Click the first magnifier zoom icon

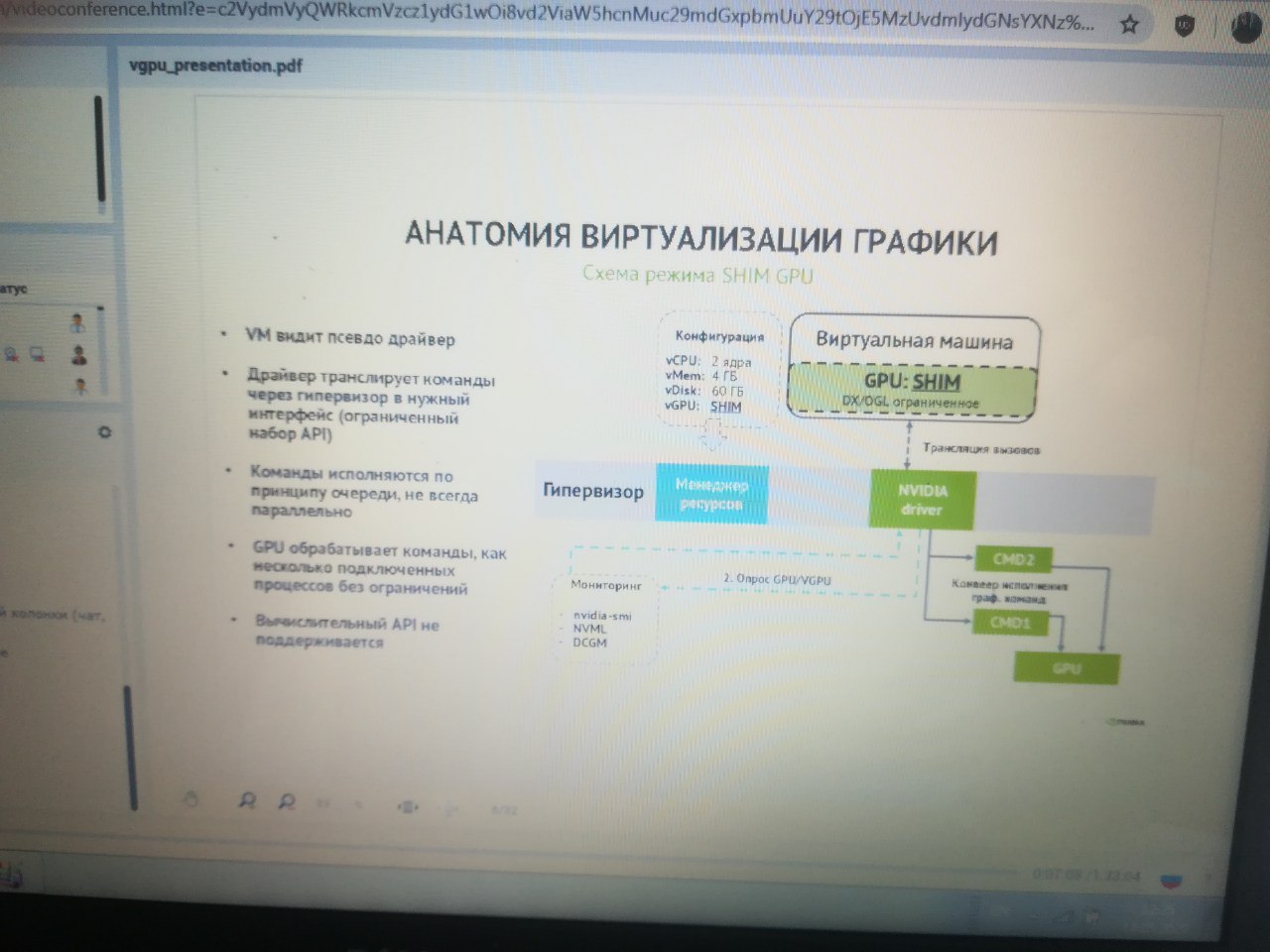pos(247,801)
